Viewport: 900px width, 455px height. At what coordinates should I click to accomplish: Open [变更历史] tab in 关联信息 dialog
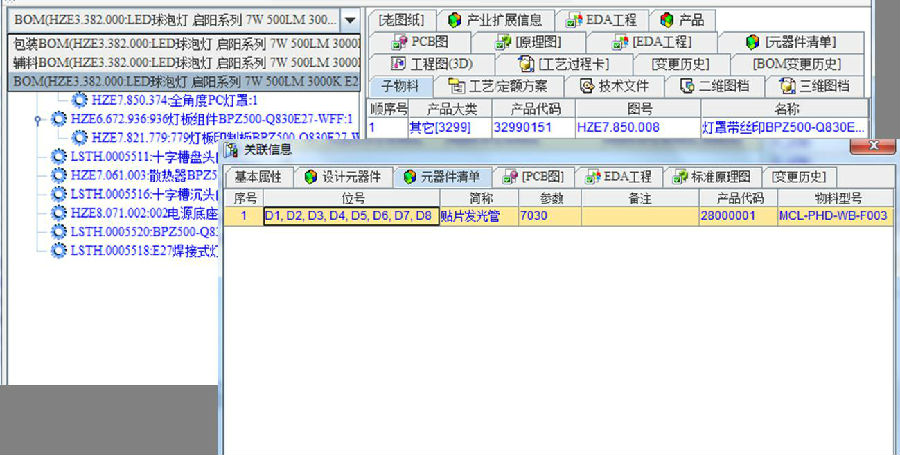798,177
